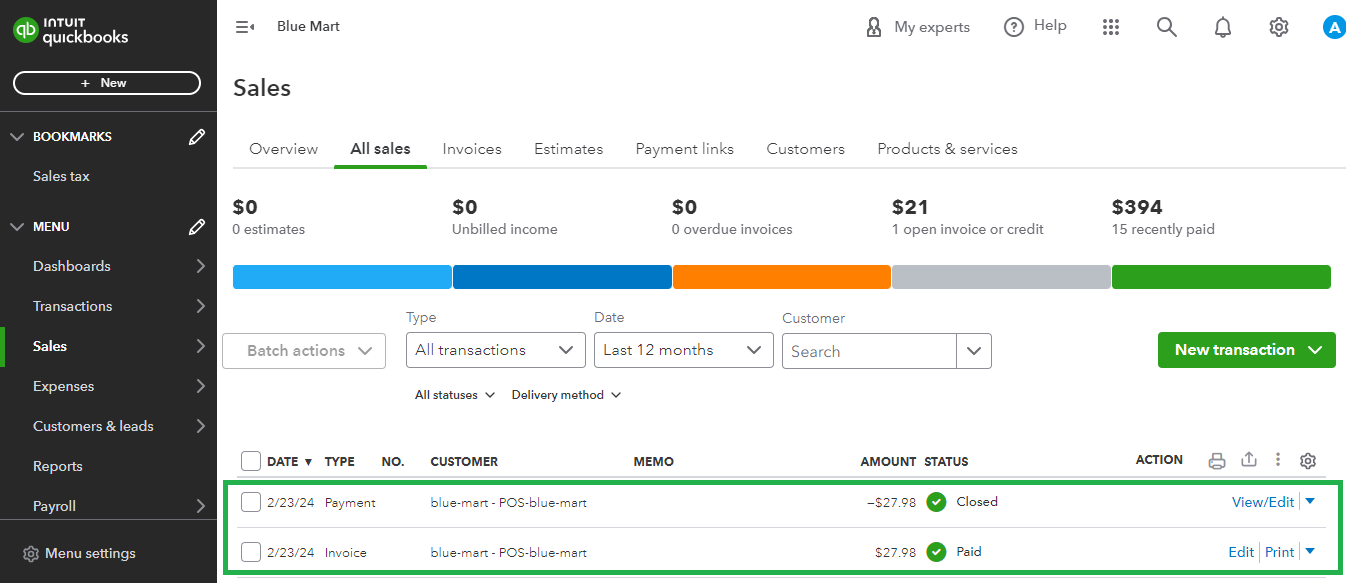This screenshot has width=1346, height=583.
Task: Collapse the left navigation menu icon
Action: point(244,27)
